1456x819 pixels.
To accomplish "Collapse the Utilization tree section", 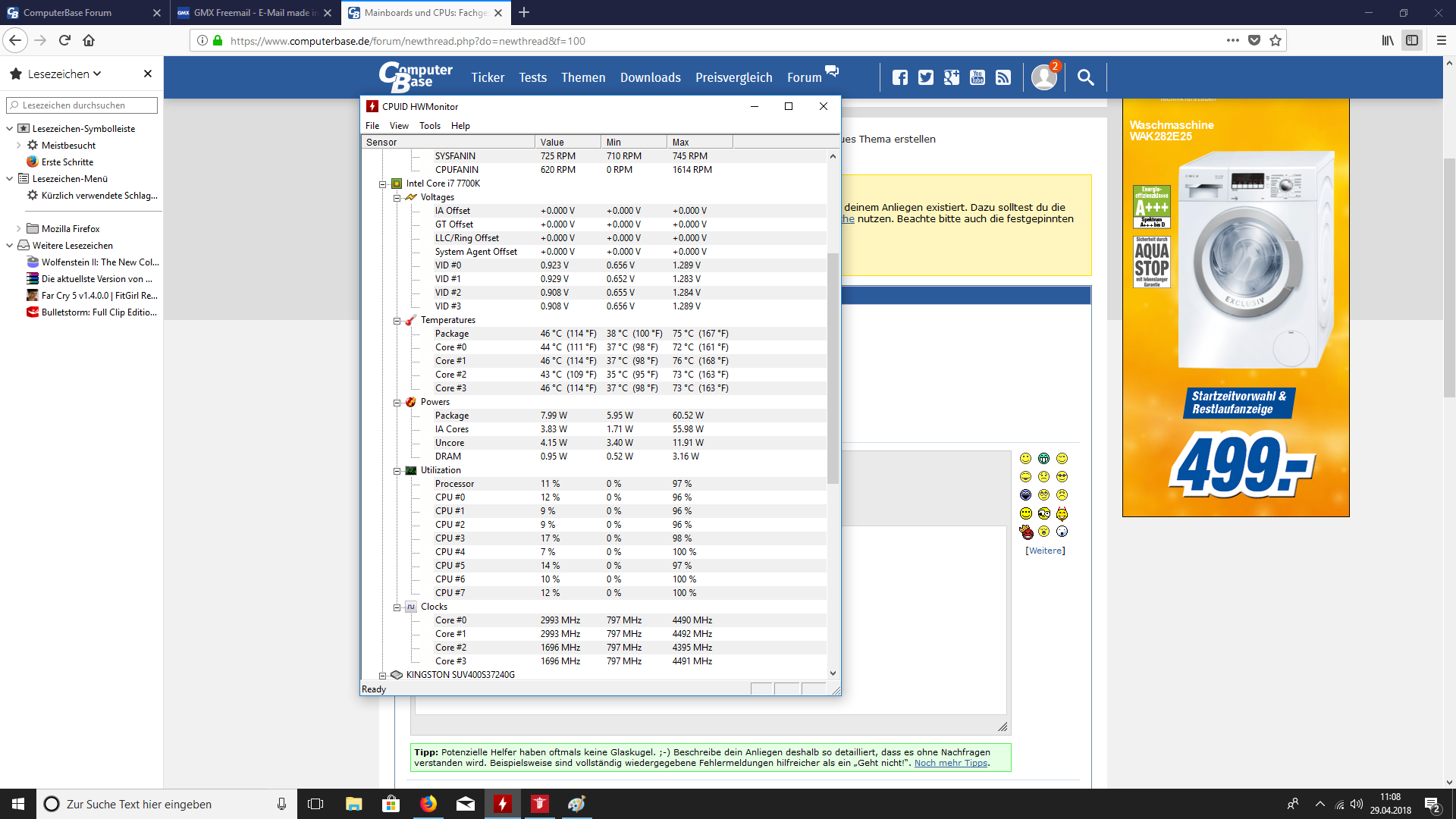I will [x=397, y=471].
